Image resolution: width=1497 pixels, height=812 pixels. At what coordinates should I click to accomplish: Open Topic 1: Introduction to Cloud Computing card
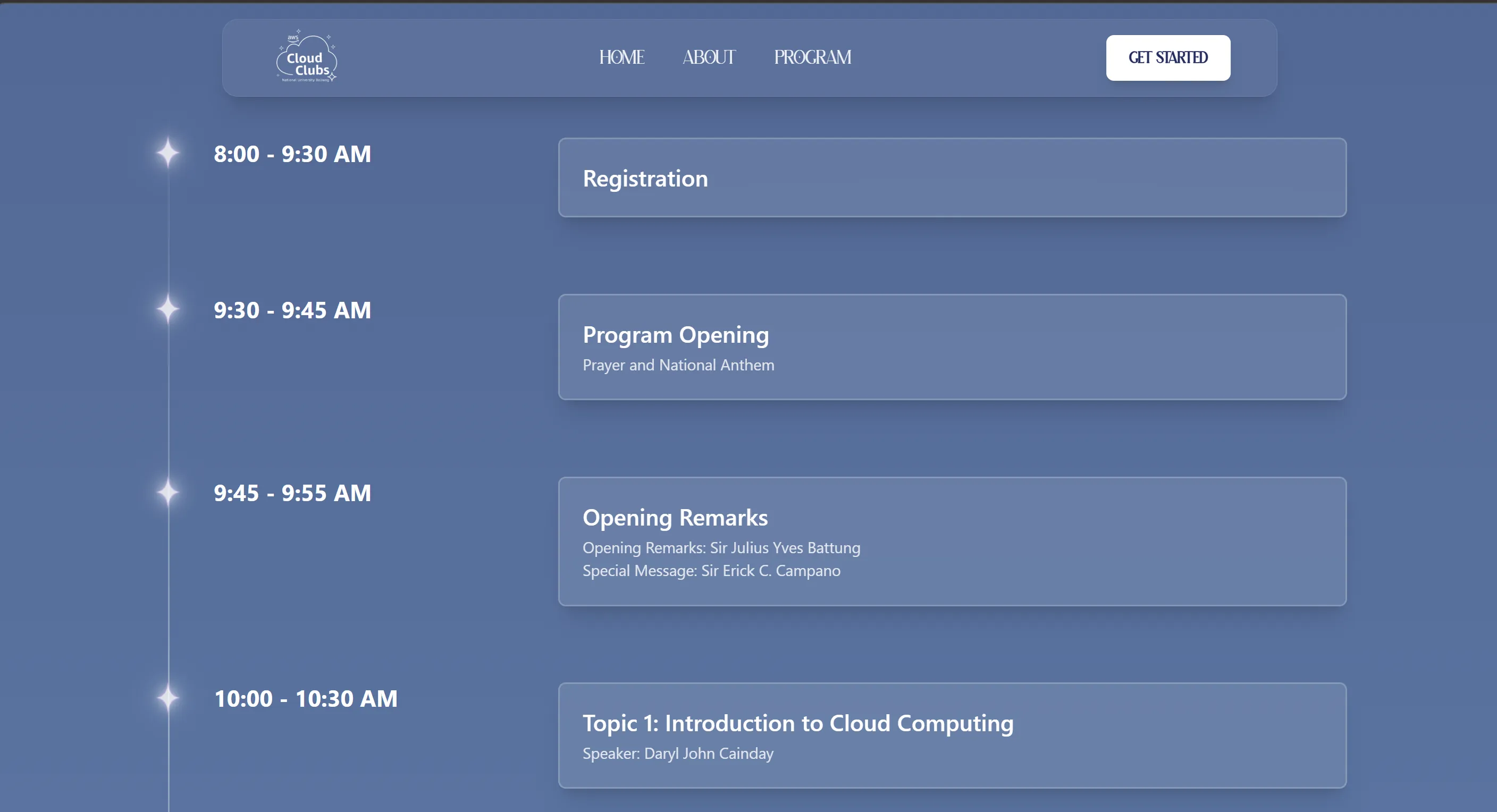(x=953, y=735)
